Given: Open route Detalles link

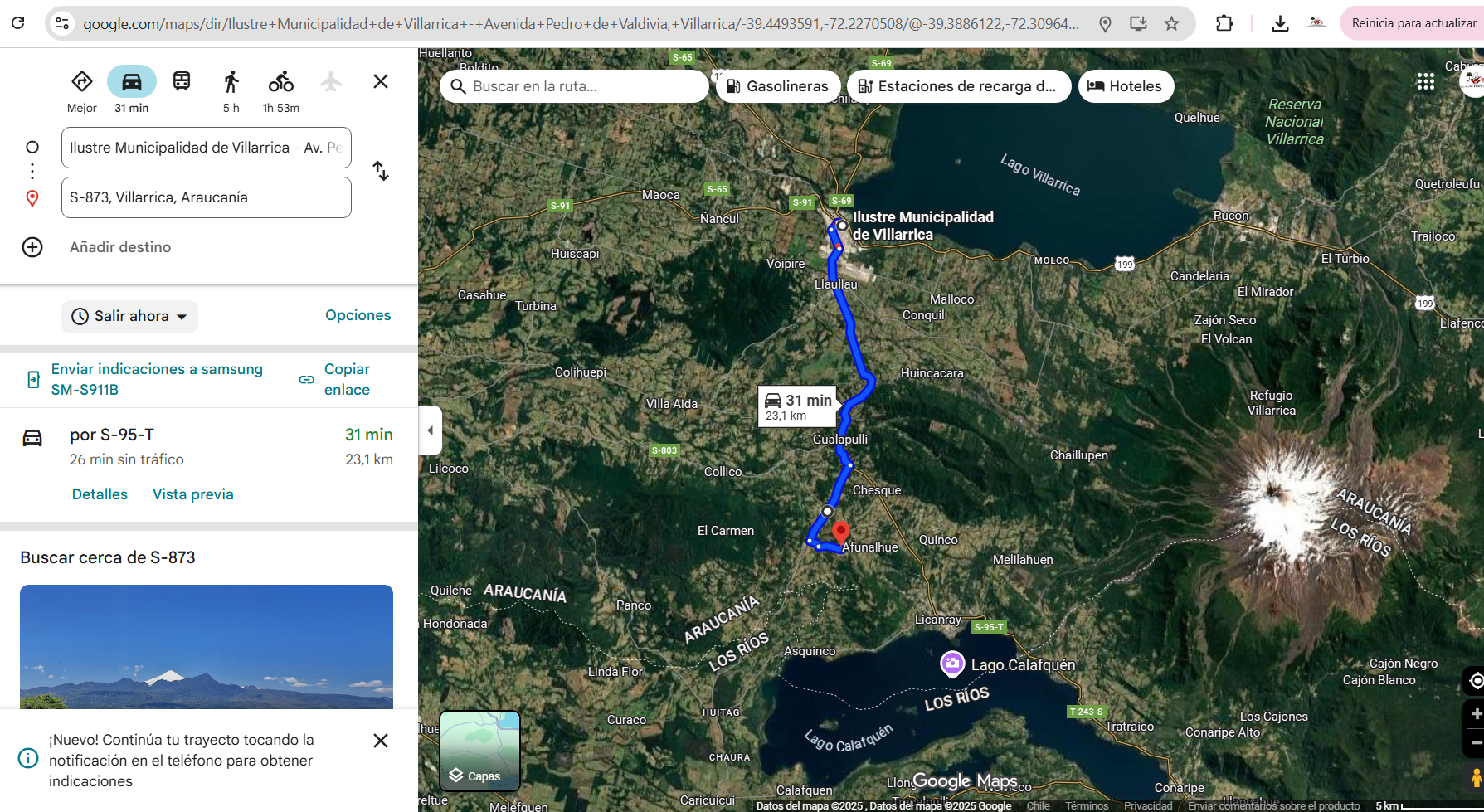Looking at the screenshot, I should [x=100, y=494].
